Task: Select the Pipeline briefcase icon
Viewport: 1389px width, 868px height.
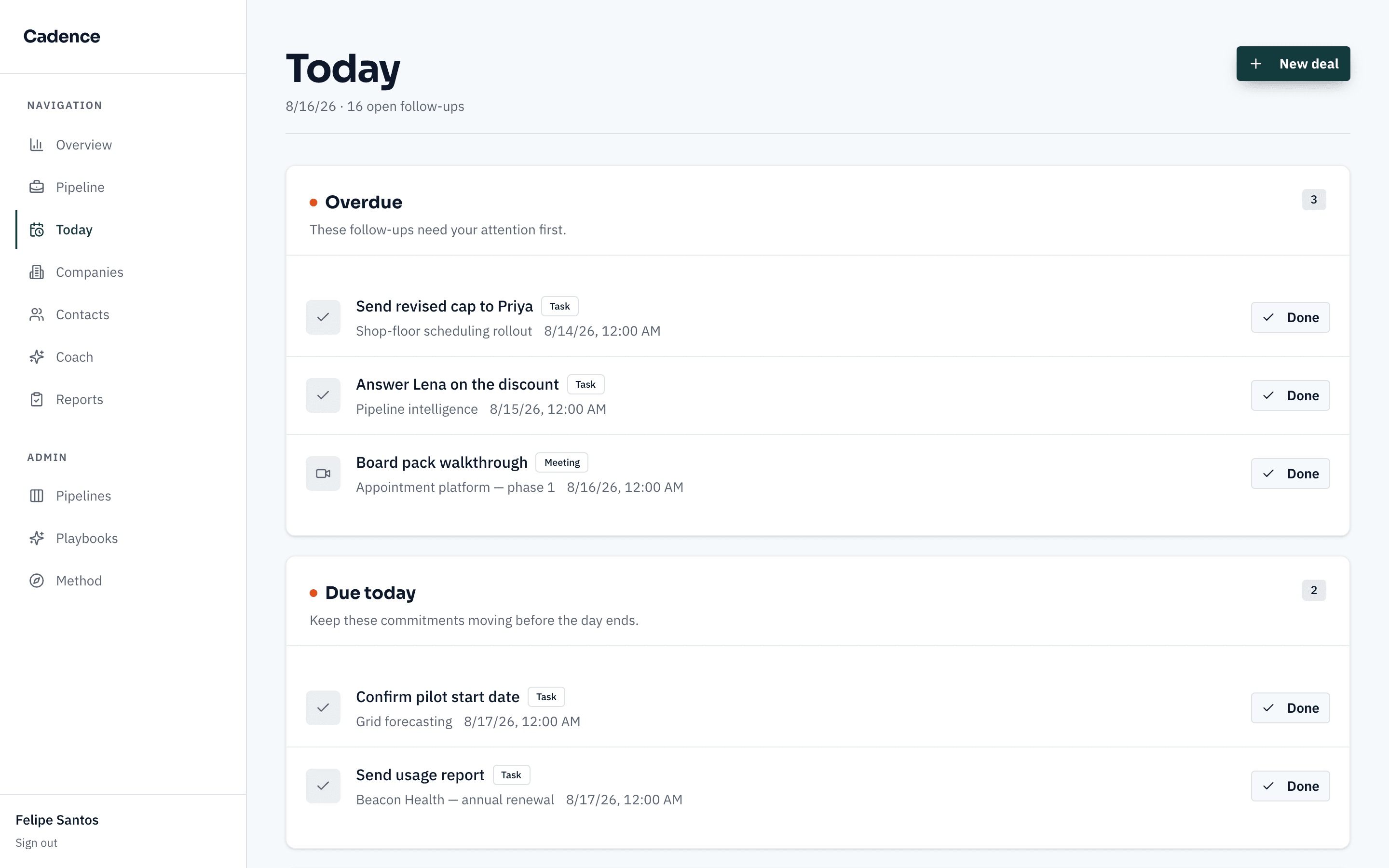Action: [37, 187]
